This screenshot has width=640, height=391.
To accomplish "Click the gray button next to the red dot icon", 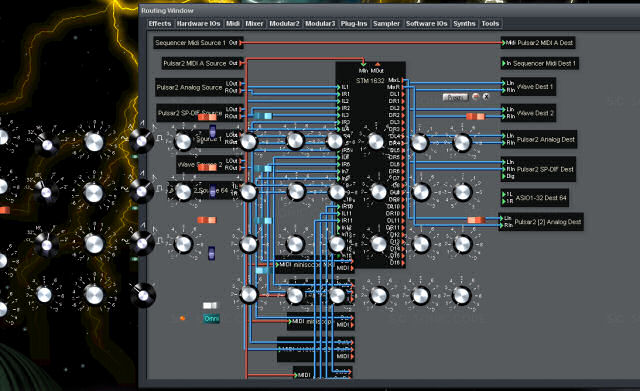I will point(455,97).
